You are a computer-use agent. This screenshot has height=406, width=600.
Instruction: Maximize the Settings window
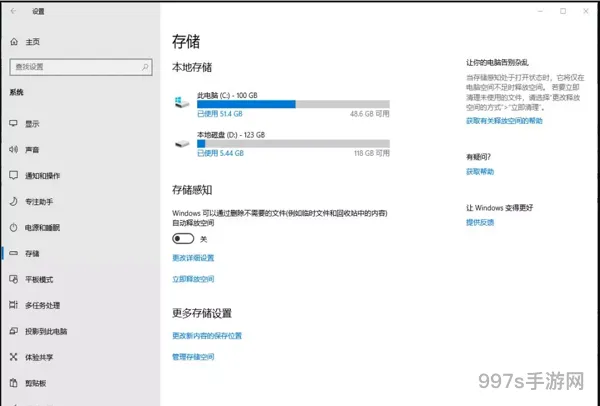[x=563, y=11]
